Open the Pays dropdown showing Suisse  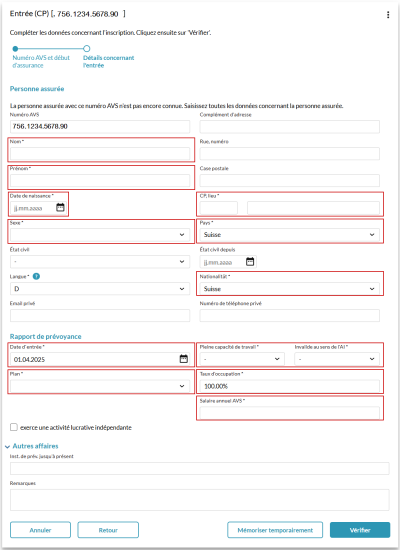coord(289,235)
